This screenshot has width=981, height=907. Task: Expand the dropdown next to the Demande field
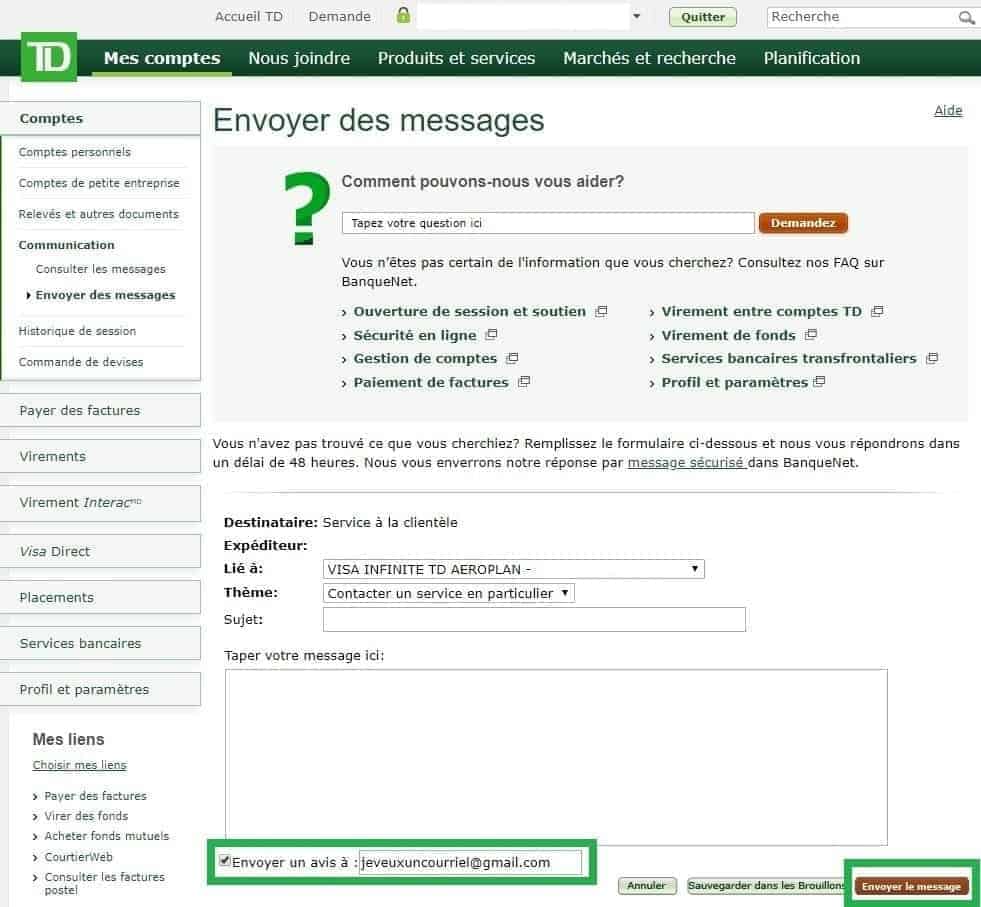(634, 17)
